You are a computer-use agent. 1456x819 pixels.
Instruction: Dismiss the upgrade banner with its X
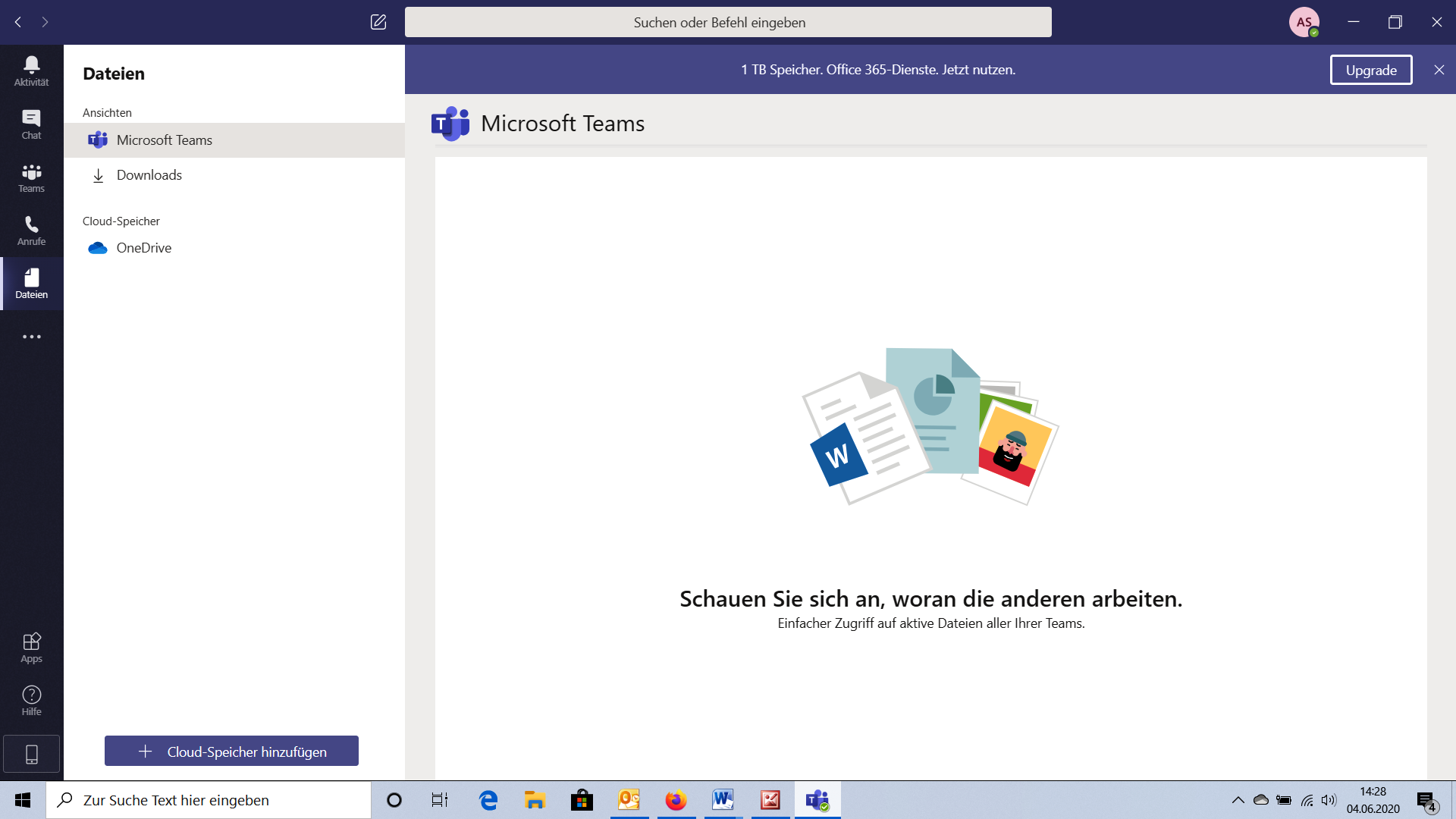tap(1439, 70)
